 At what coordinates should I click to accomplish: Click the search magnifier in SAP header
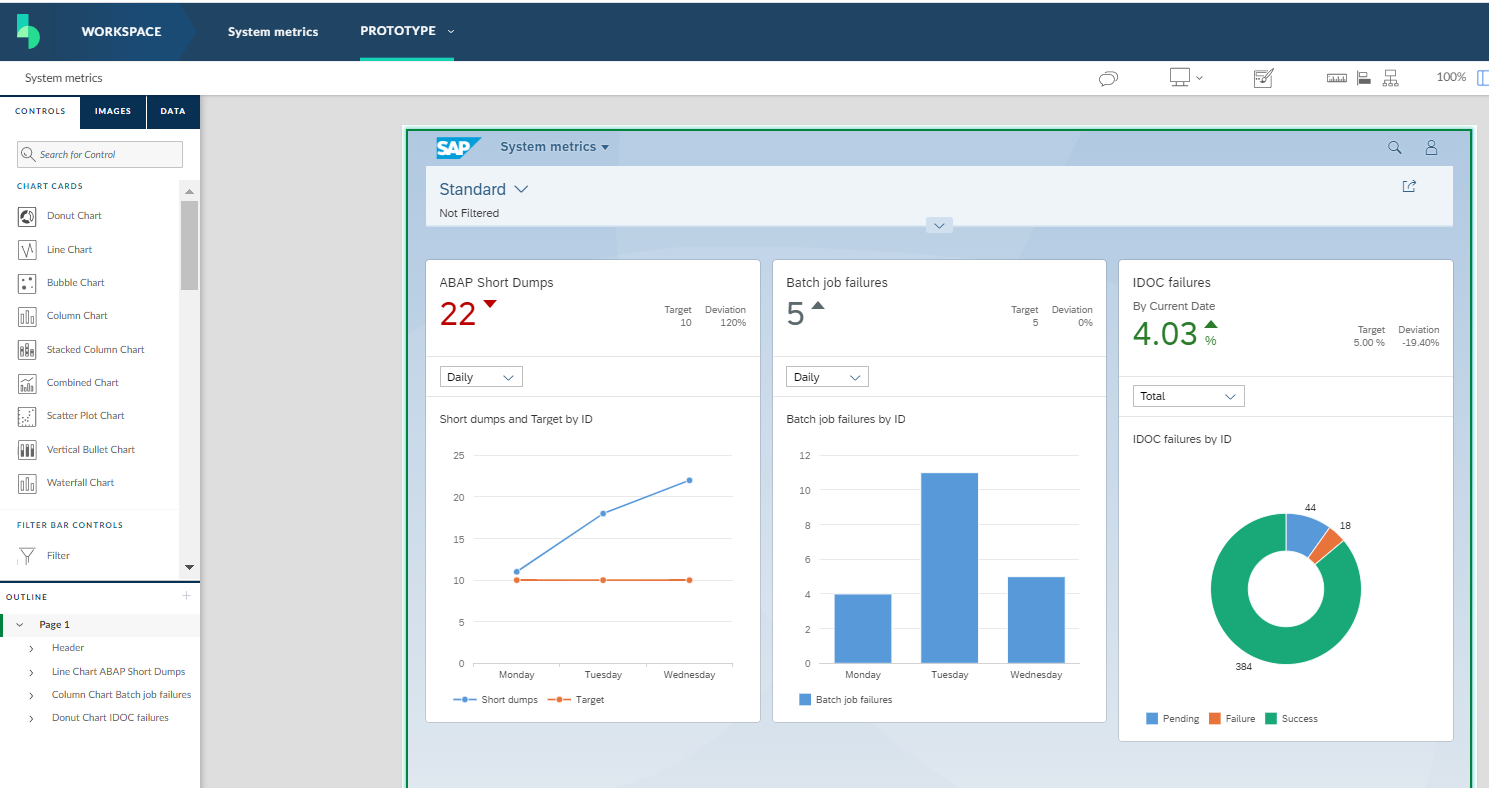point(1395,148)
